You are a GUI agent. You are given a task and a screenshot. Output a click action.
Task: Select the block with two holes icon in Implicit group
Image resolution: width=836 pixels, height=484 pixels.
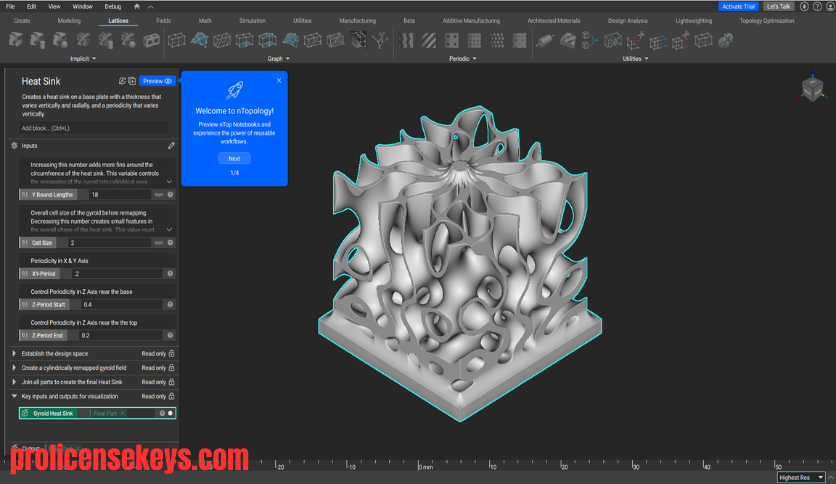(x=151, y=40)
